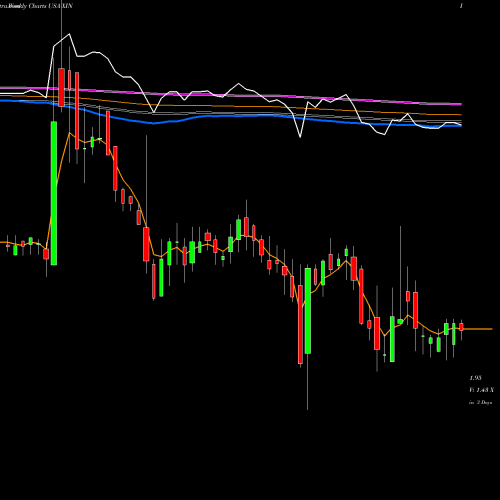This screenshot has height=500, width=500.
Task: Click the chart title text containing "Charts USA XIN"
Action: [36, 6]
